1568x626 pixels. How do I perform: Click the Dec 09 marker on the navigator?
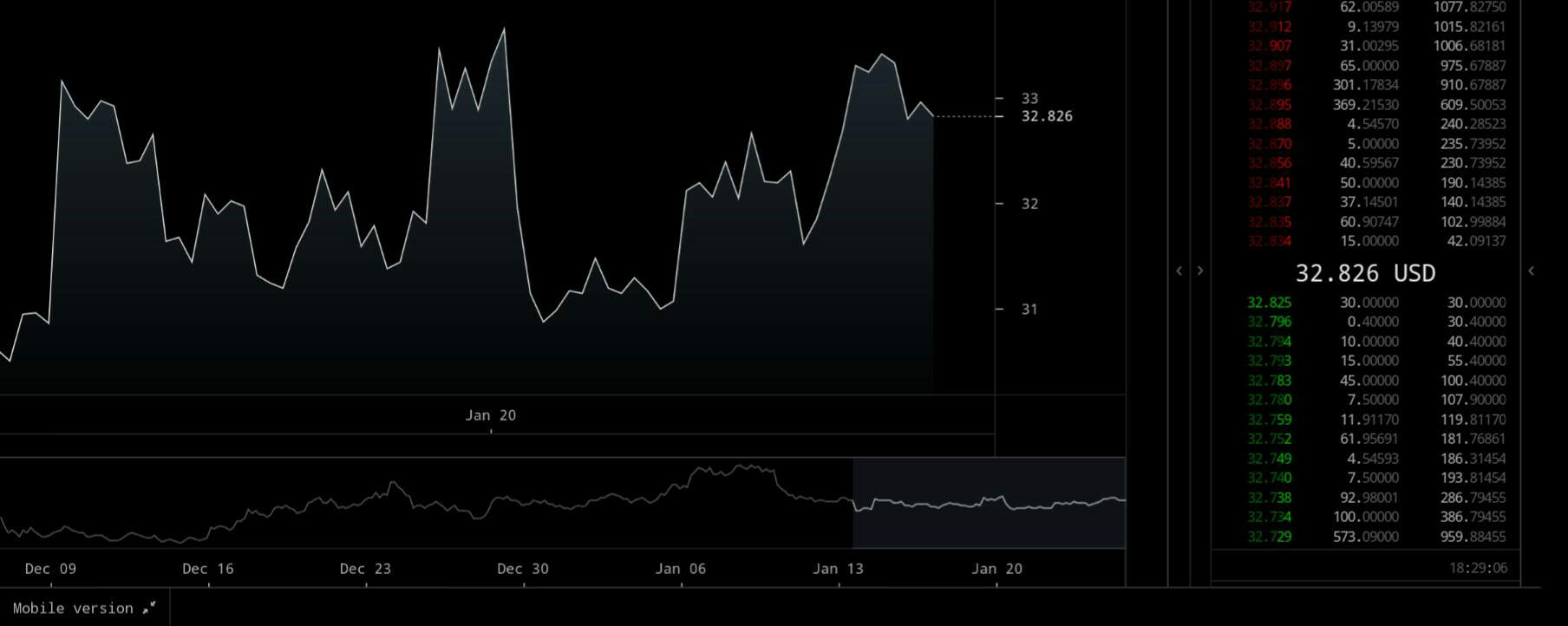[x=50, y=569]
